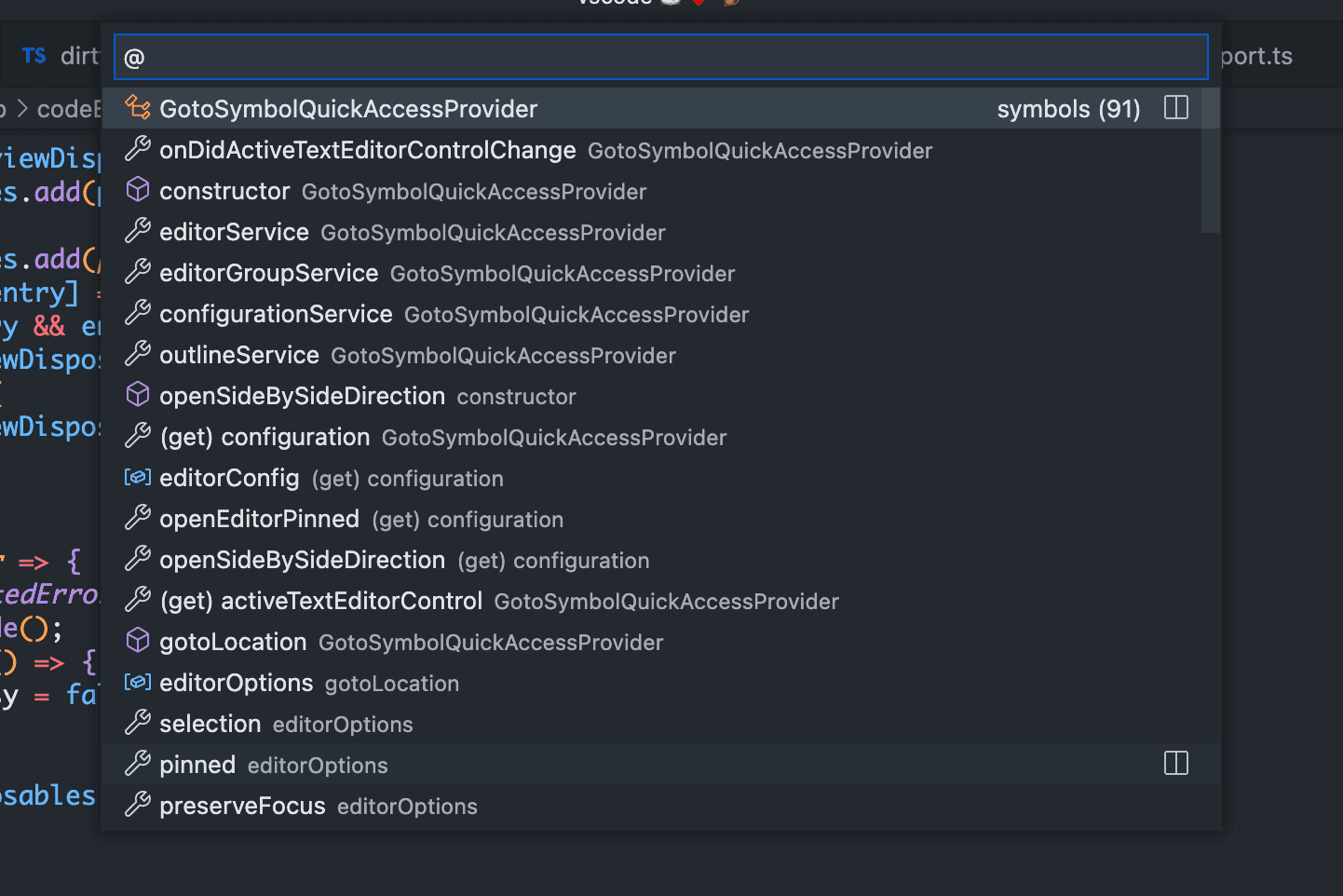Click the cube icon beside constructor
1343x896 pixels.
[x=138, y=190]
